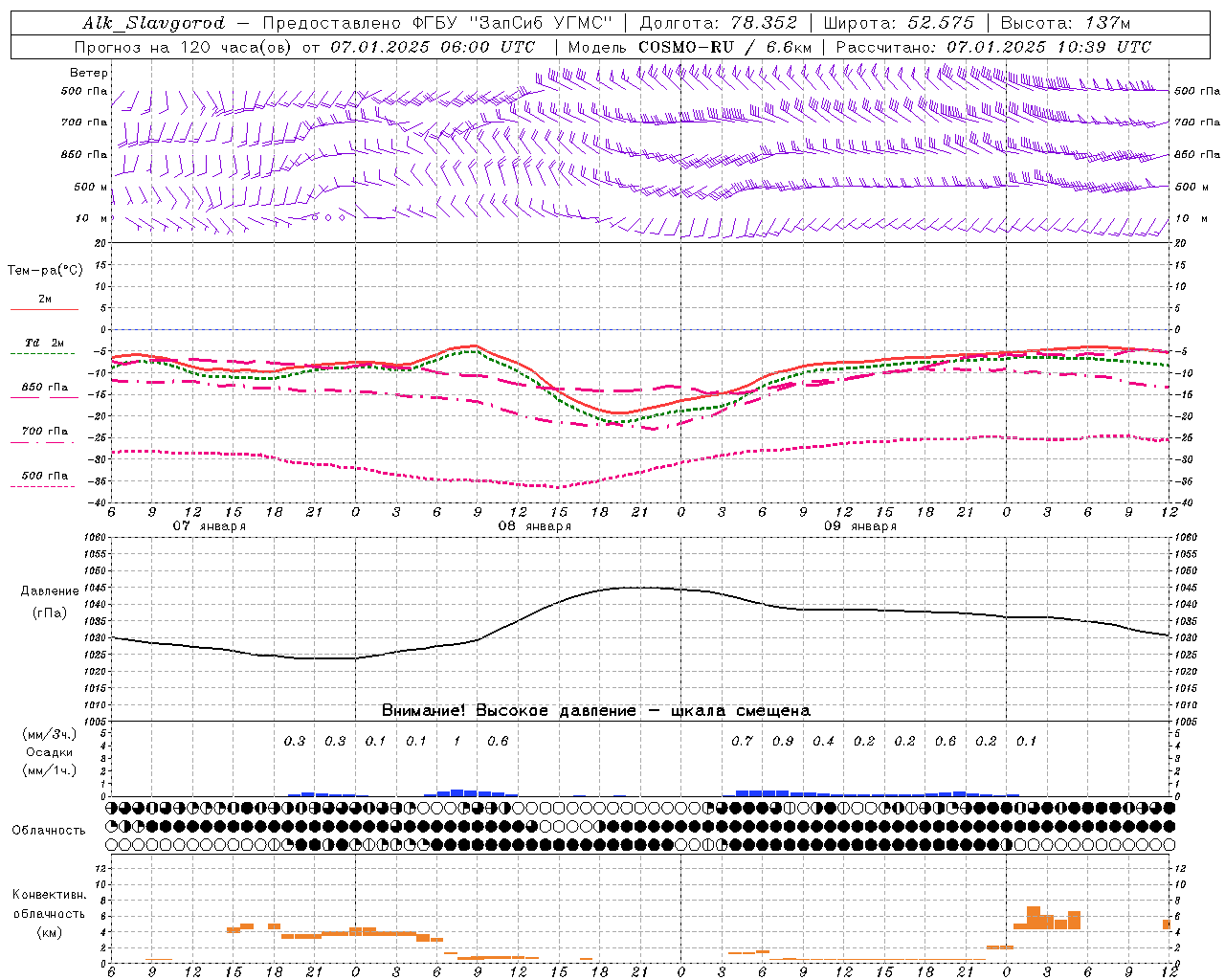Click the precipitation value '0.7'
This screenshot has width=1225, height=980.
point(742,741)
